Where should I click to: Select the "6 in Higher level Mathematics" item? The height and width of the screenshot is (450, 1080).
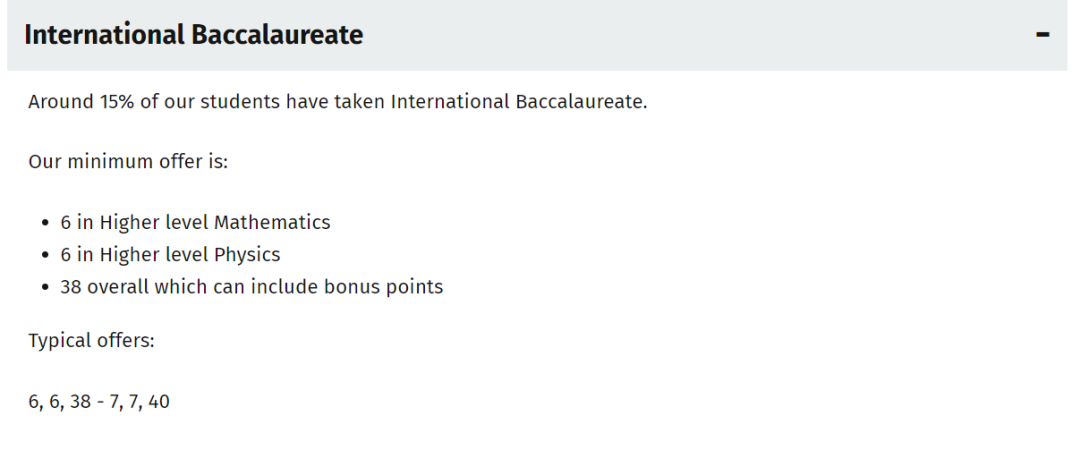click(x=195, y=222)
